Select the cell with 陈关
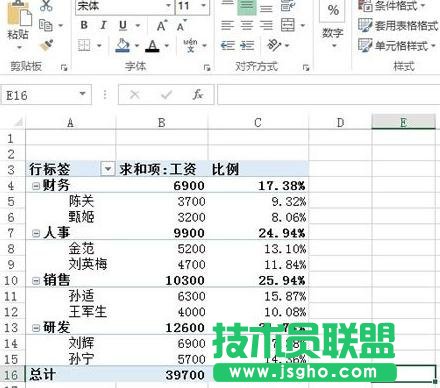The width and height of the screenshot is (440, 388). pyautogui.click(x=71, y=201)
